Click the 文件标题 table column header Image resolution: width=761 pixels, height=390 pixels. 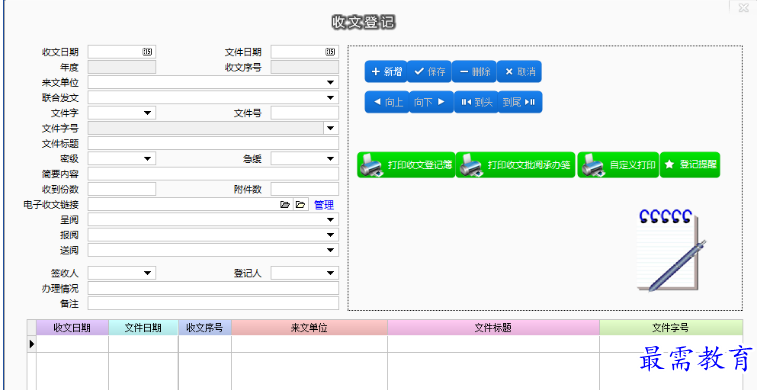tap(493, 328)
